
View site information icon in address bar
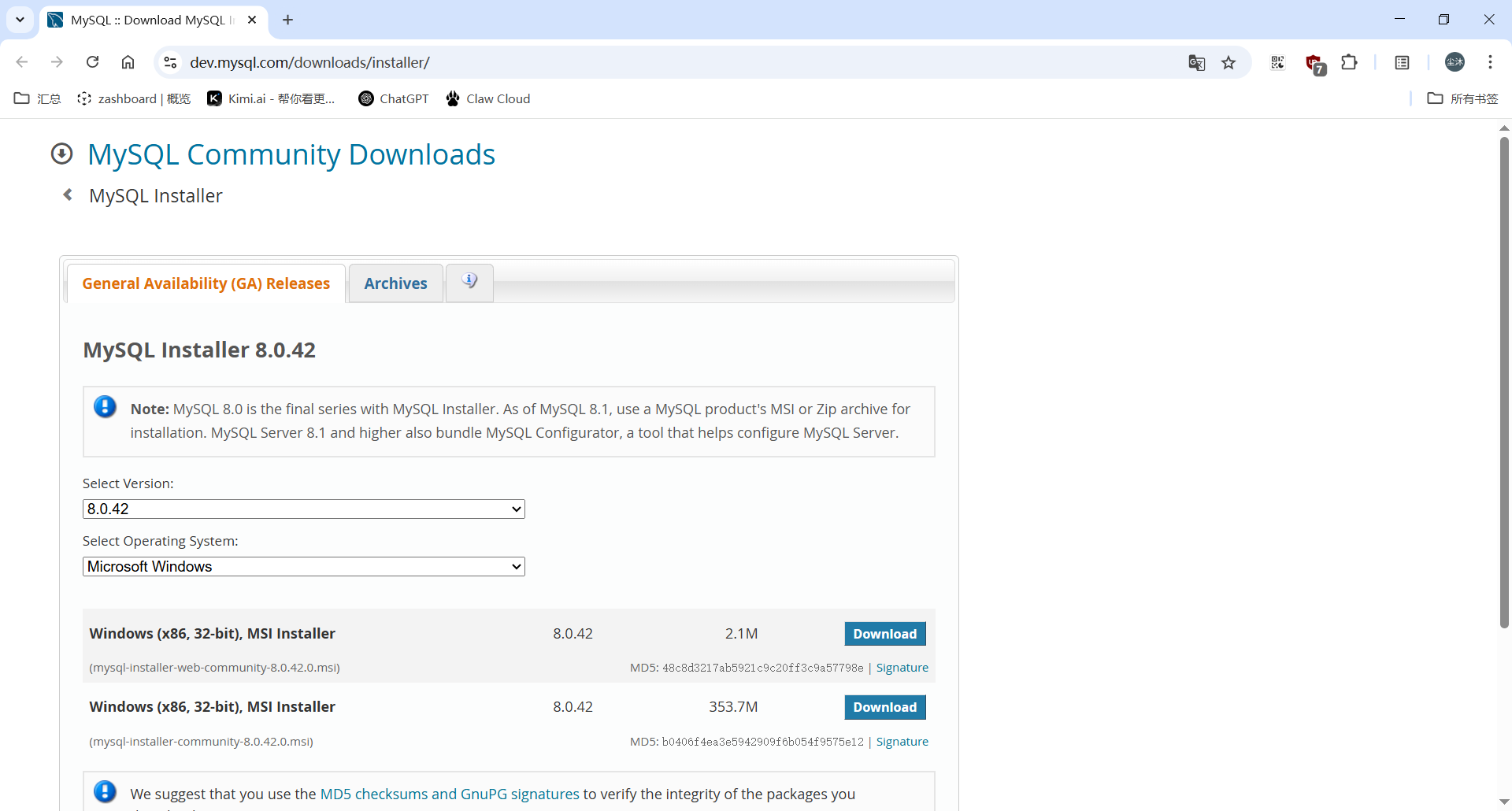click(170, 62)
